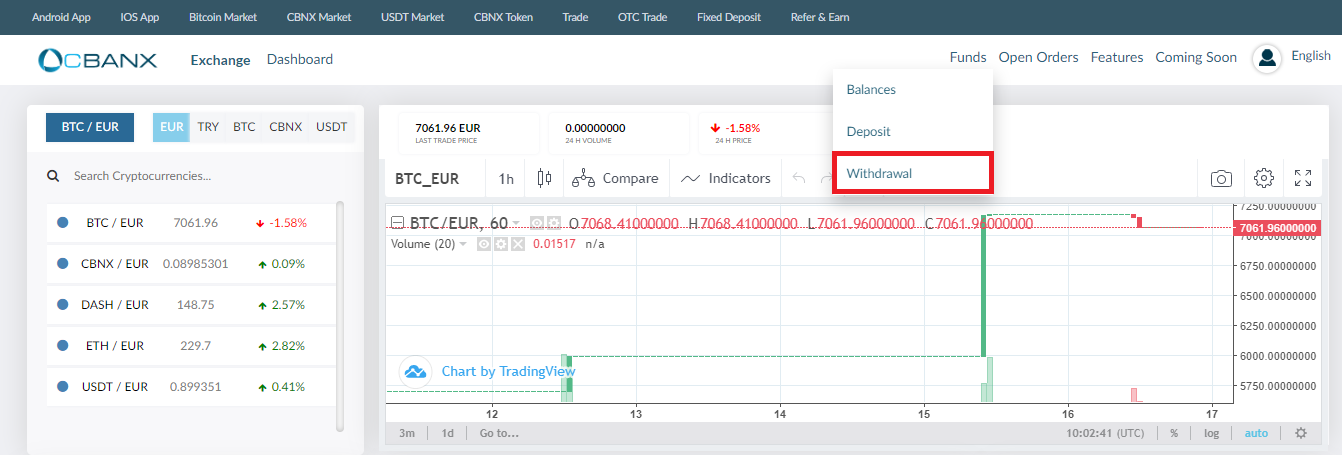Open the Features menu
This screenshot has width=1342, height=456.
tap(1117, 58)
